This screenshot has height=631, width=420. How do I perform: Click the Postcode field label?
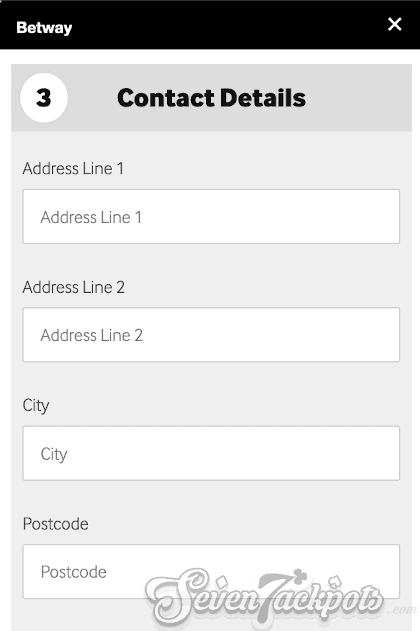pyautogui.click(x=56, y=524)
